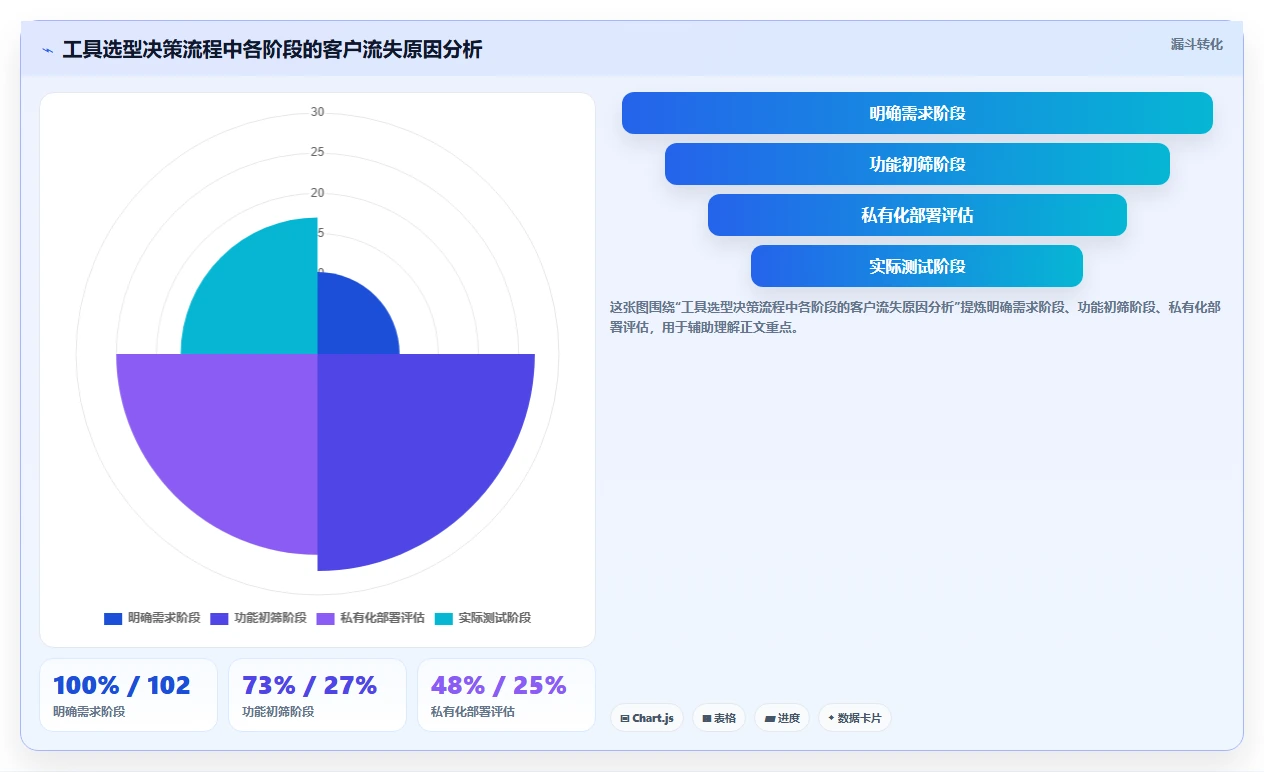This screenshot has width=1264, height=772.
Task: Click the description paragraph under the funnel
Action: coord(915,317)
